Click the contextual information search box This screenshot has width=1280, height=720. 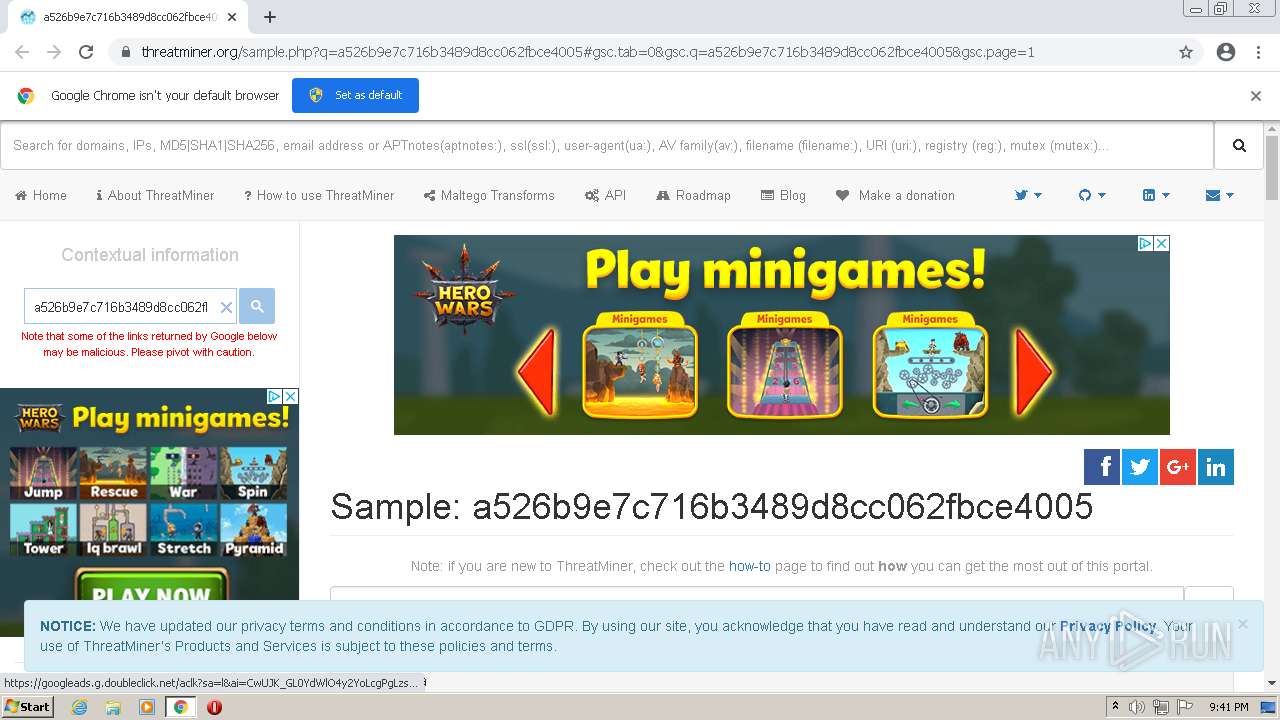(120, 307)
